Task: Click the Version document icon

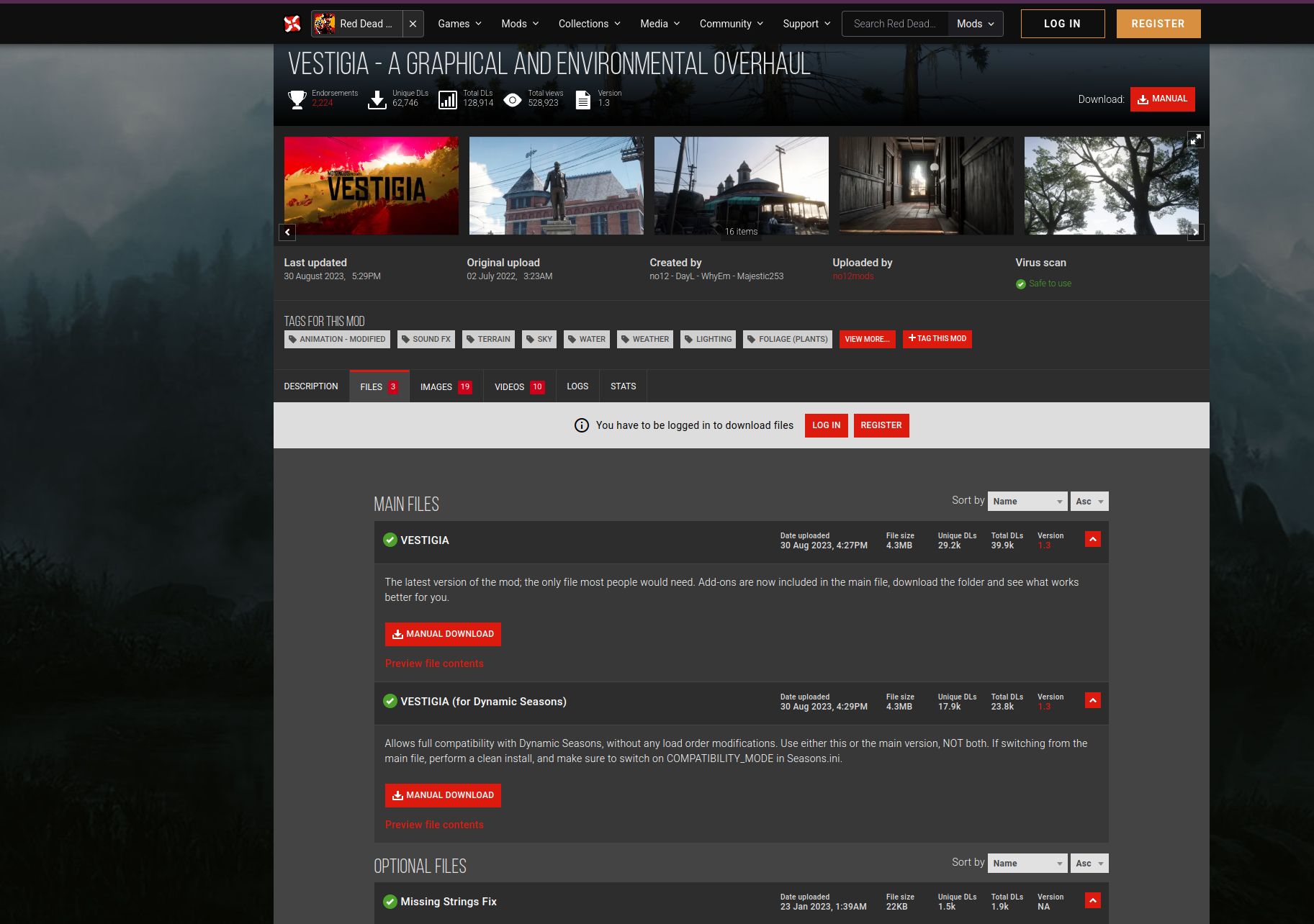Action: coord(583,100)
